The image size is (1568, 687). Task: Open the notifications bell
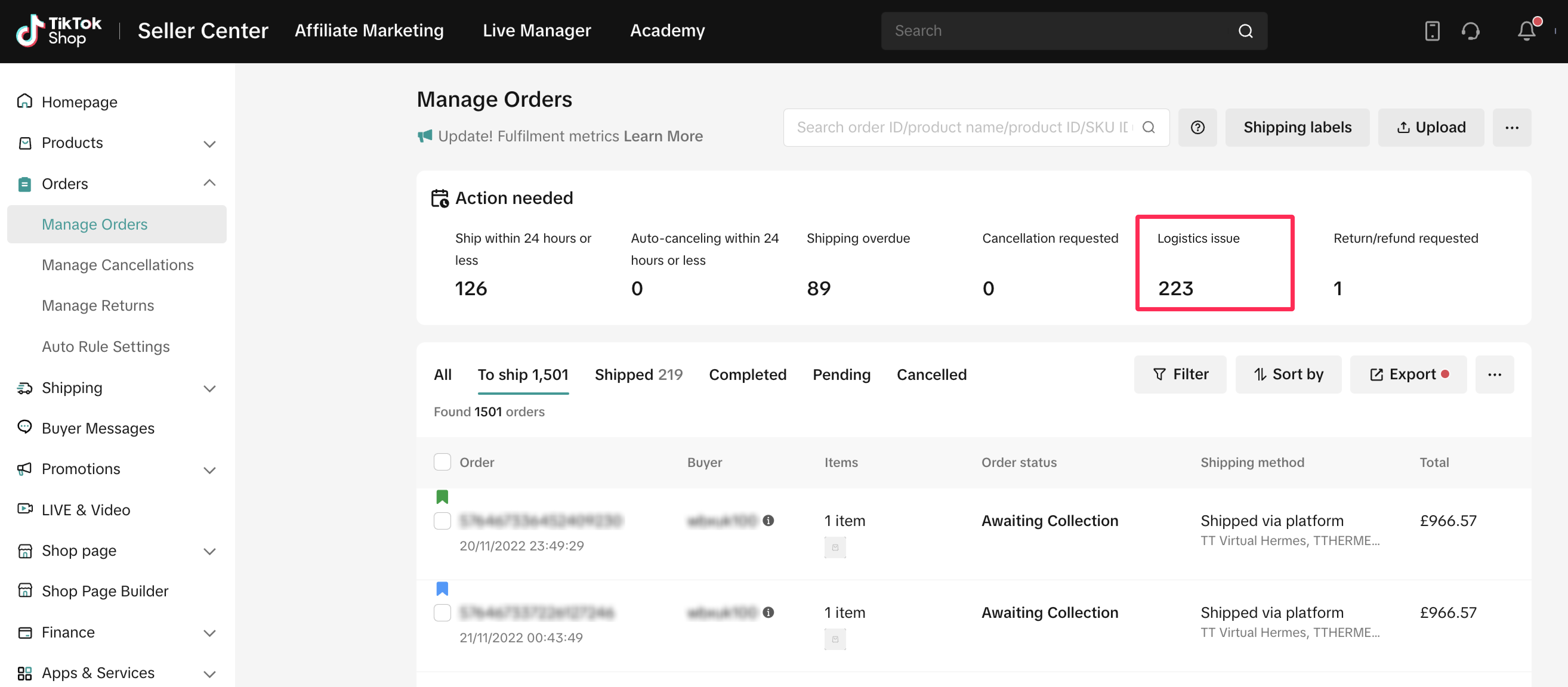(x=1526, y=30)
